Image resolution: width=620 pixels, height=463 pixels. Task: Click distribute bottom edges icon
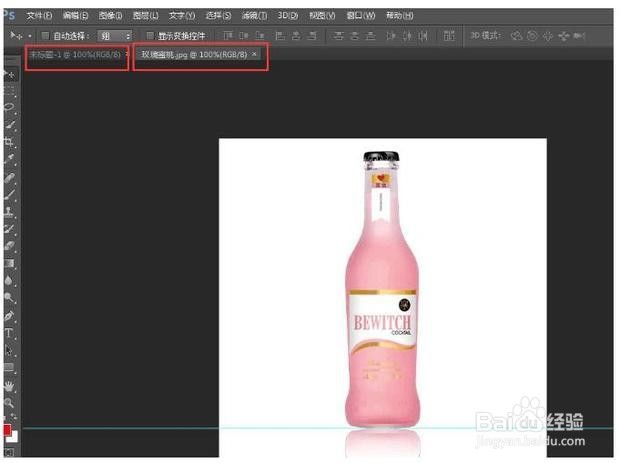[x=370, y=36]
